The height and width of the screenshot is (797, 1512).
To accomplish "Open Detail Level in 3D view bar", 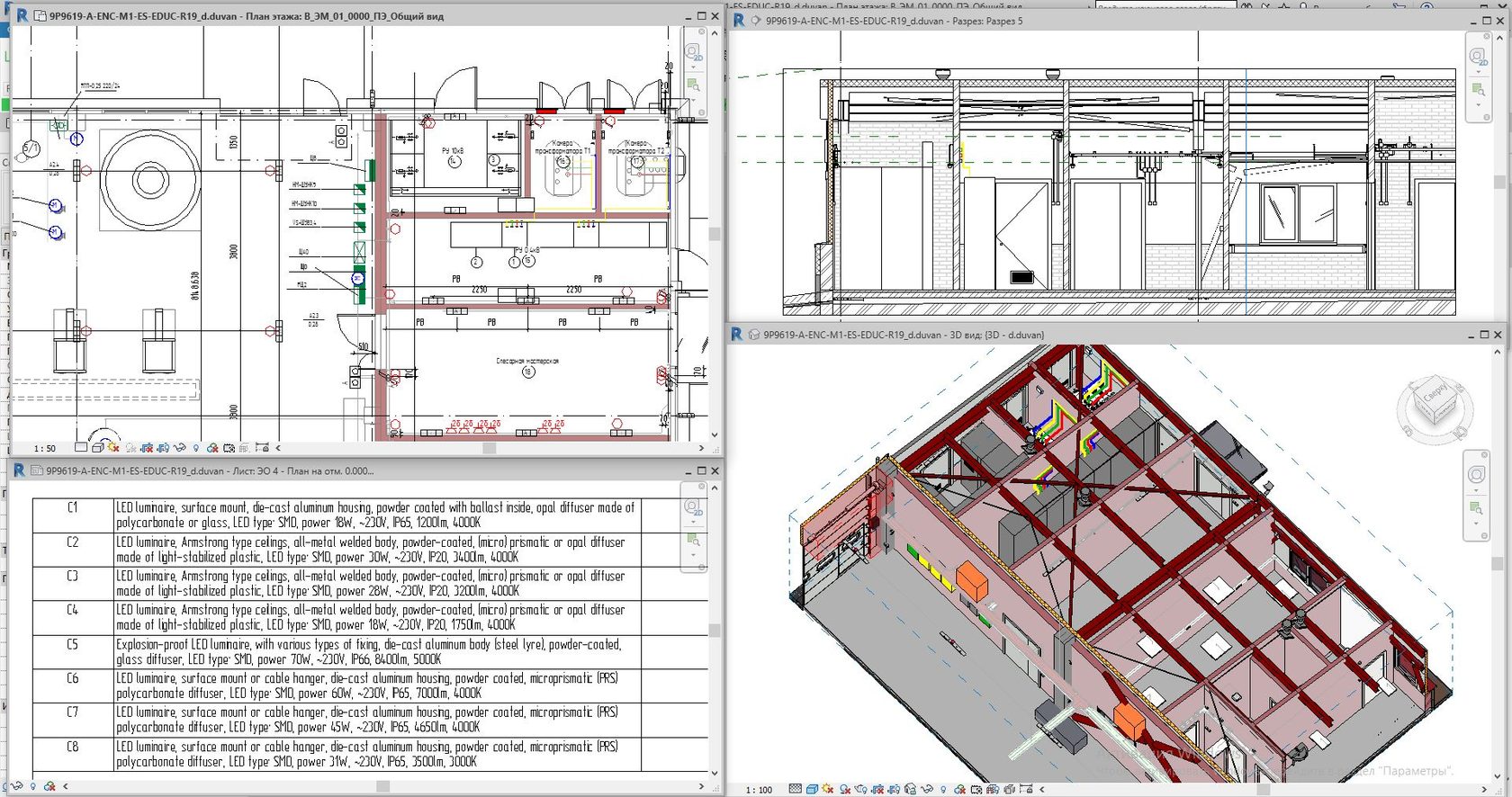I will coord(796,789).
